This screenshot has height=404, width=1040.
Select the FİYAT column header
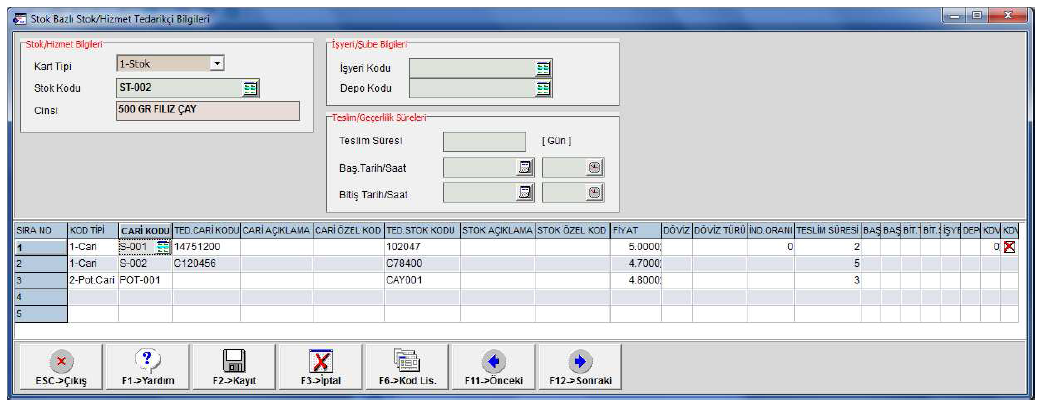pos(635,229)
